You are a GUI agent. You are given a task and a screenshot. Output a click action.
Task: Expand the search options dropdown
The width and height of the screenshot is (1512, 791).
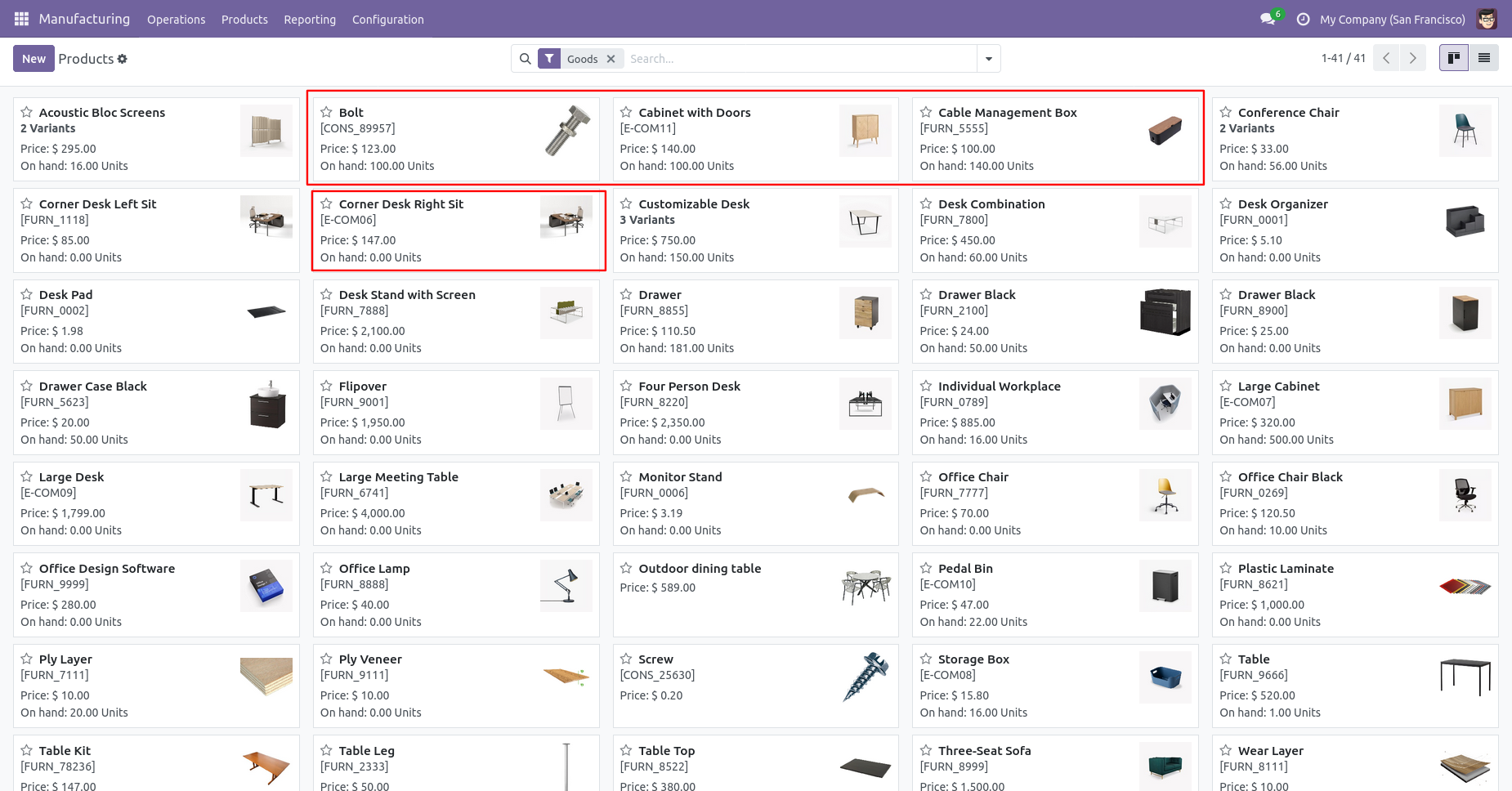tap(989, 59)
